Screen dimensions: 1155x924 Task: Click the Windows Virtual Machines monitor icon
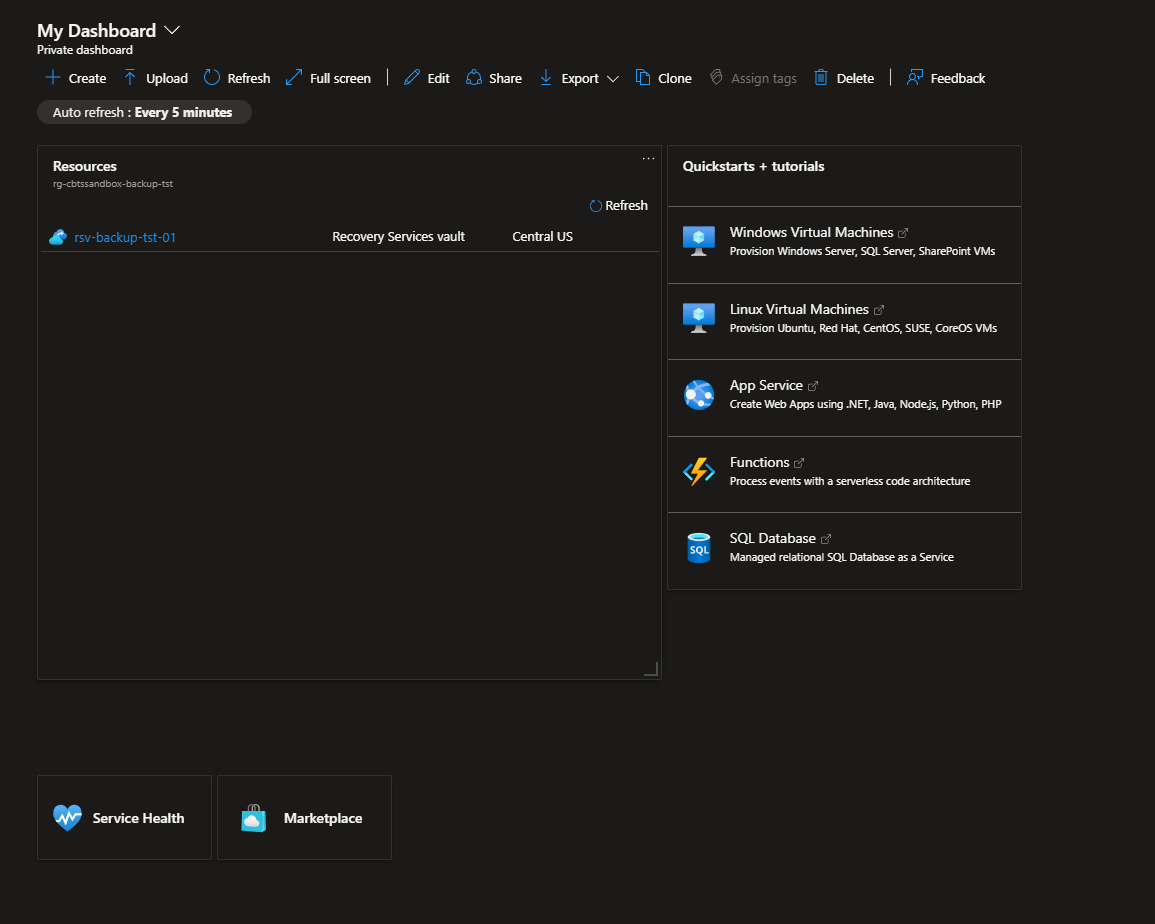pos(699,241)
